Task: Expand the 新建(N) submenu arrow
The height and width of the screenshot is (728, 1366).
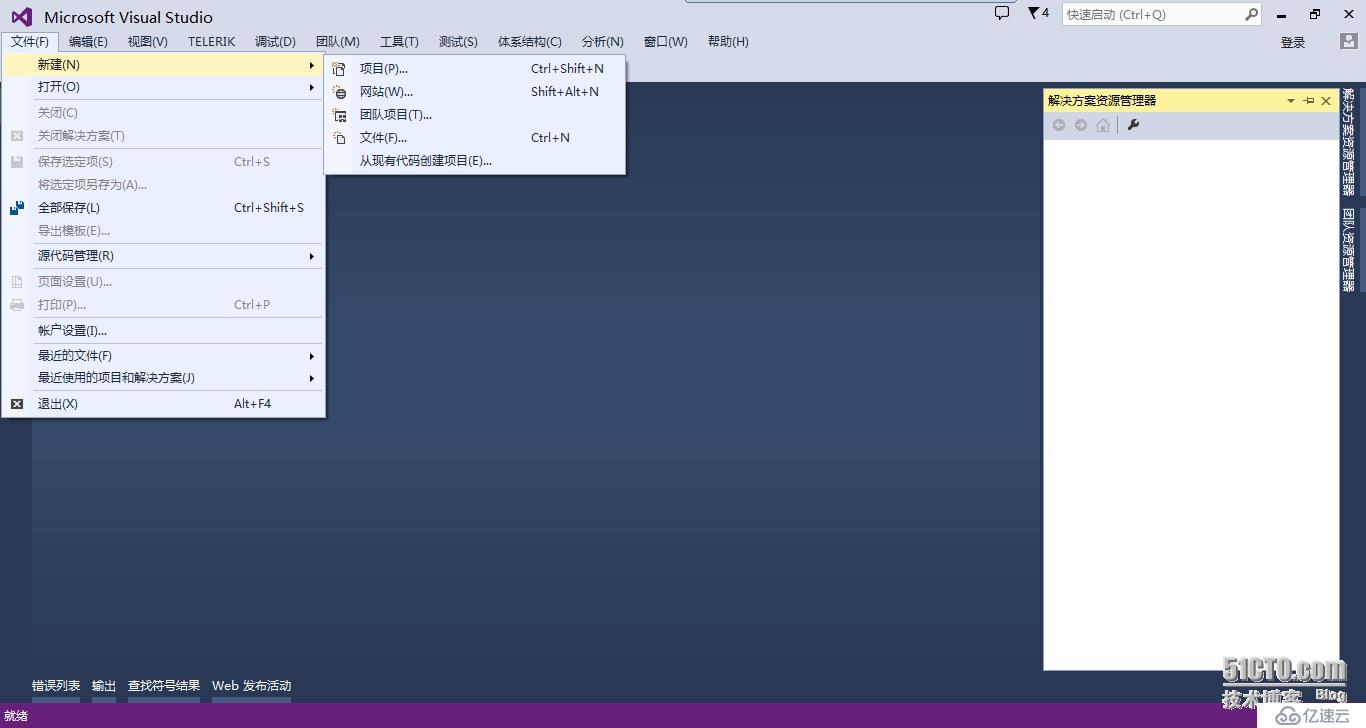Action: tap(312, 65)
